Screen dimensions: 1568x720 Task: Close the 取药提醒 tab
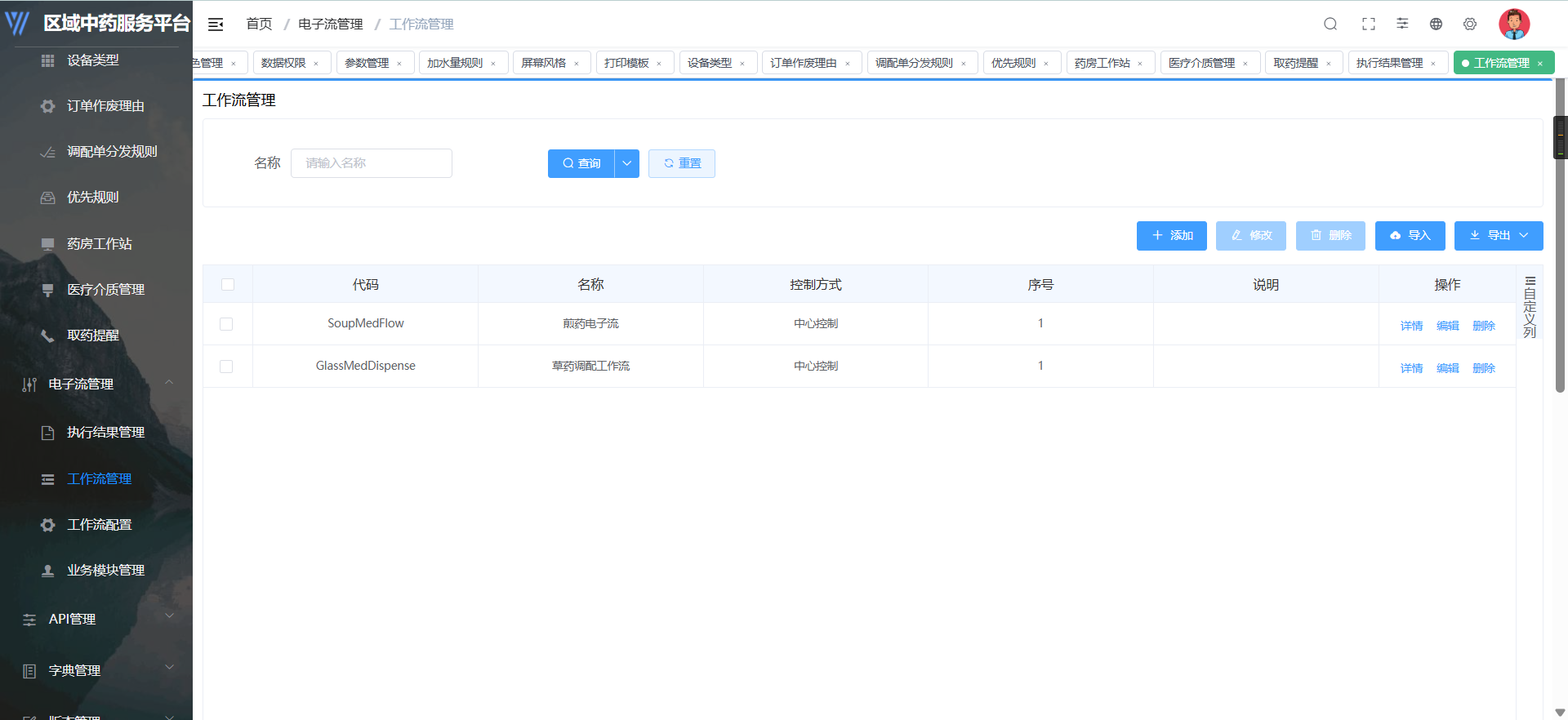1329,64
